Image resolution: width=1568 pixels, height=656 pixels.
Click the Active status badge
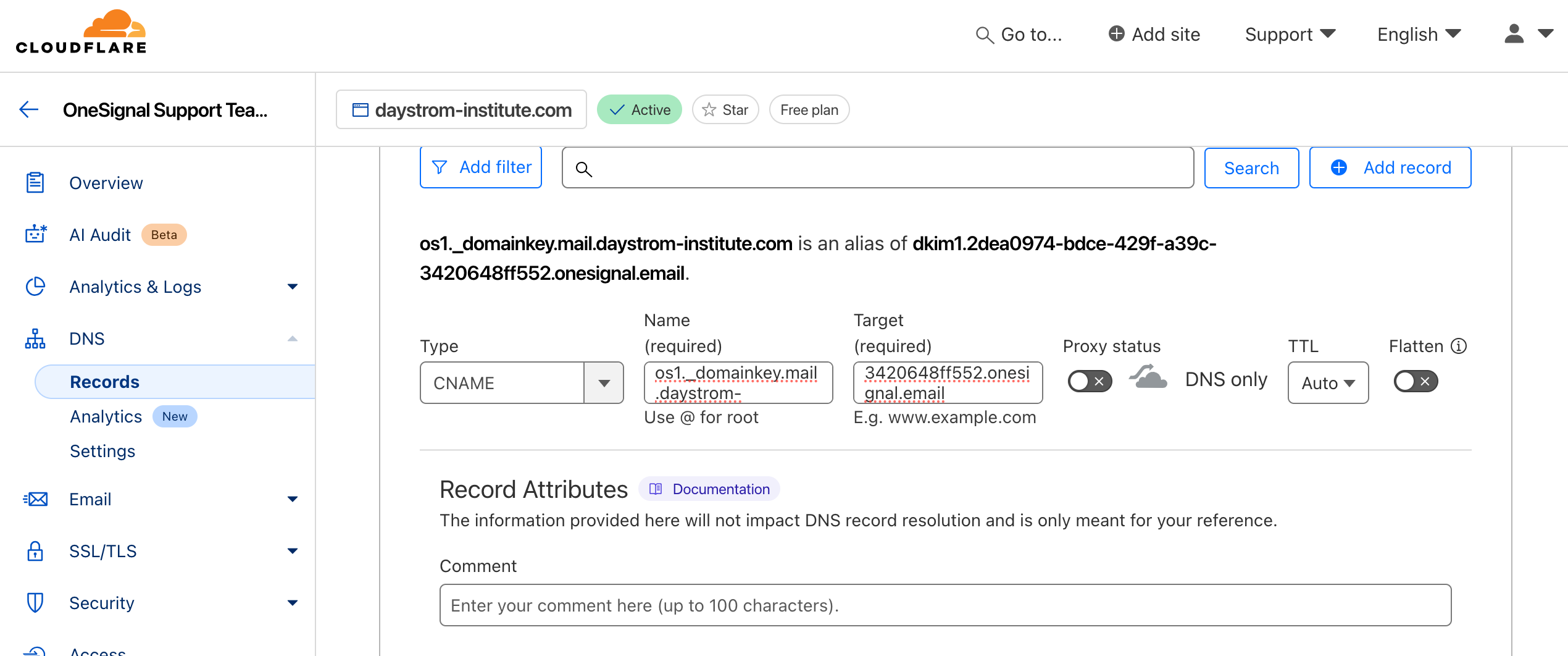tap(639, 109)
